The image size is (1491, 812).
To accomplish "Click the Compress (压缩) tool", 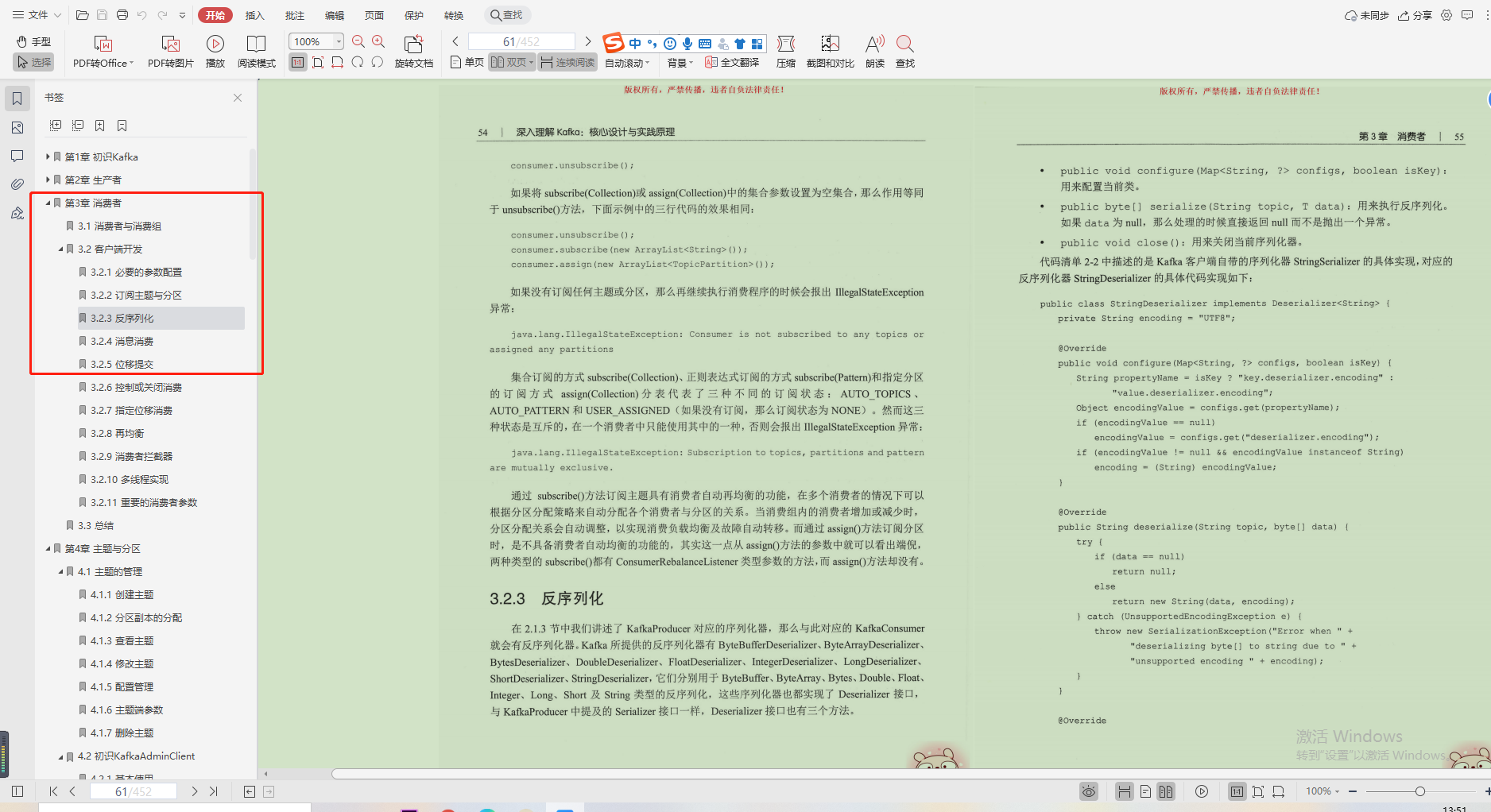I will click(786, 52).
